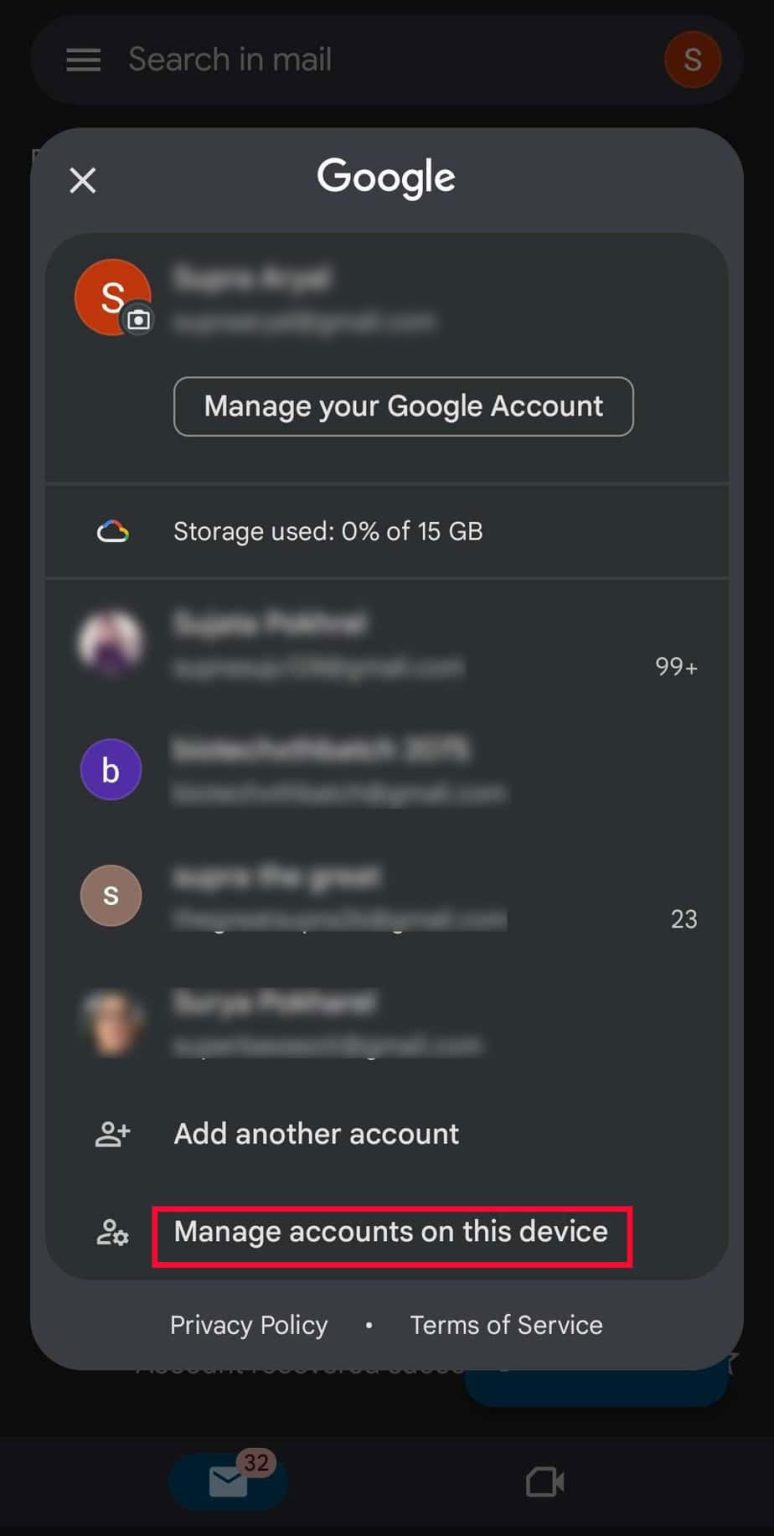
Task: Tap Add another account
Action: click(316, 1134)
